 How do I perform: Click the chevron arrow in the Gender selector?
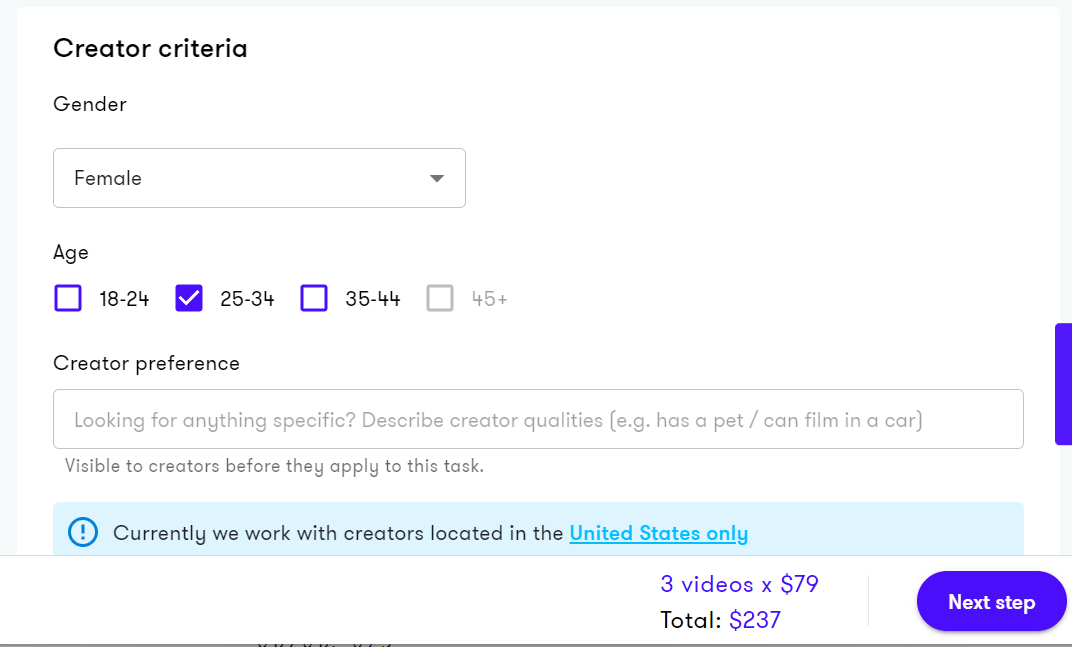[x=436, y=178]
